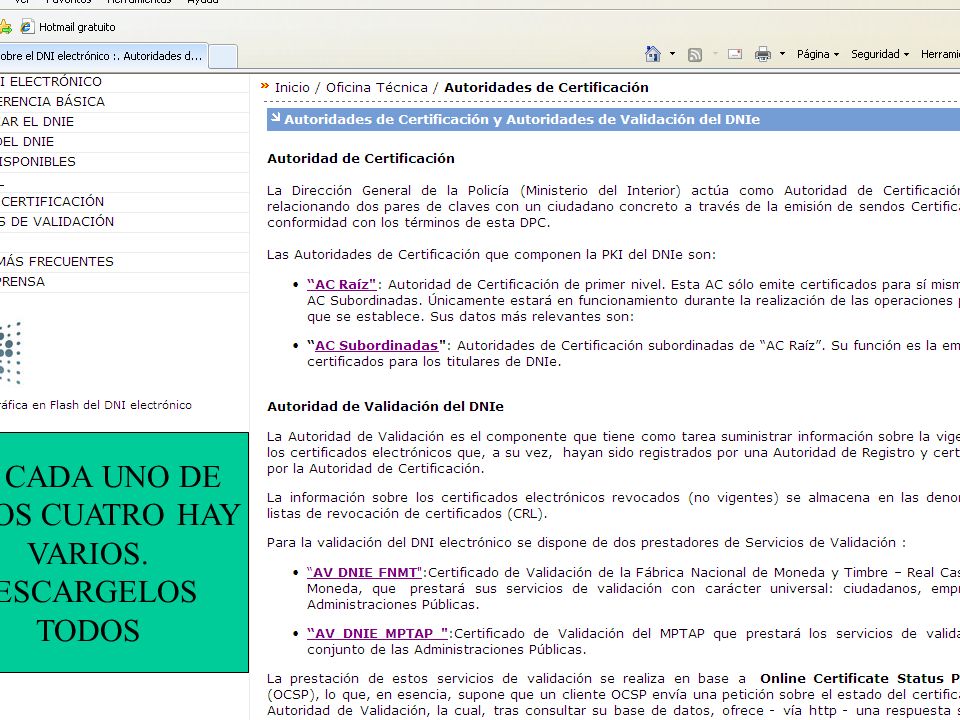Follow the AC Subordinadas link
Screen dimensions: 960x720
377,346
